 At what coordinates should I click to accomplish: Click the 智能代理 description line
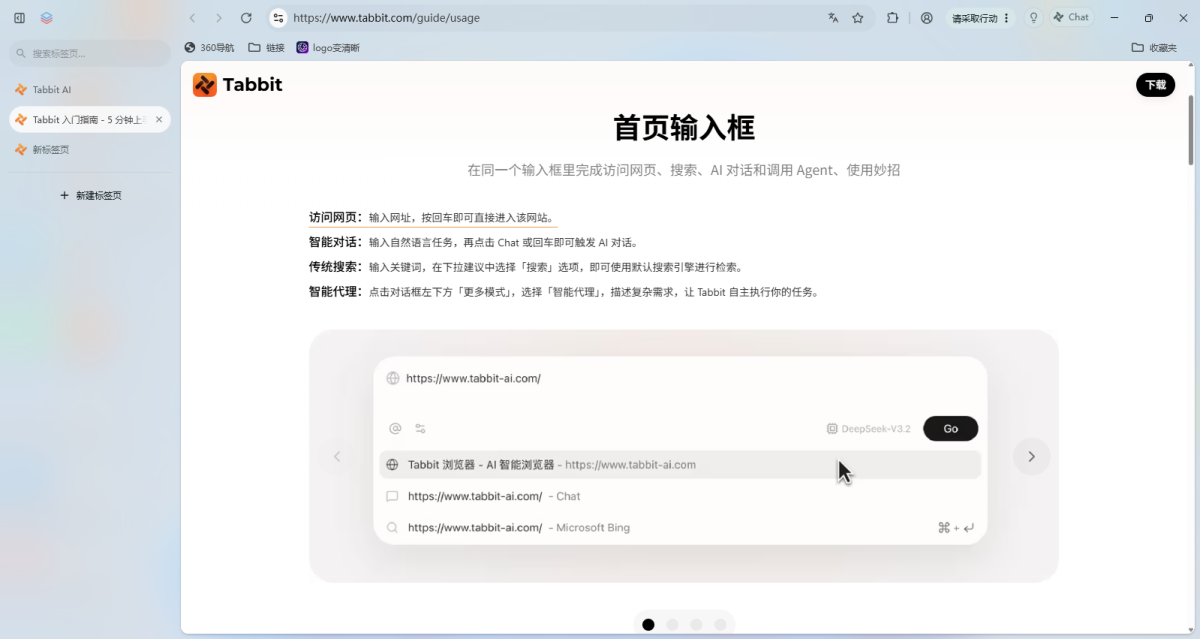pyautogui.click(x=564, y=292)
